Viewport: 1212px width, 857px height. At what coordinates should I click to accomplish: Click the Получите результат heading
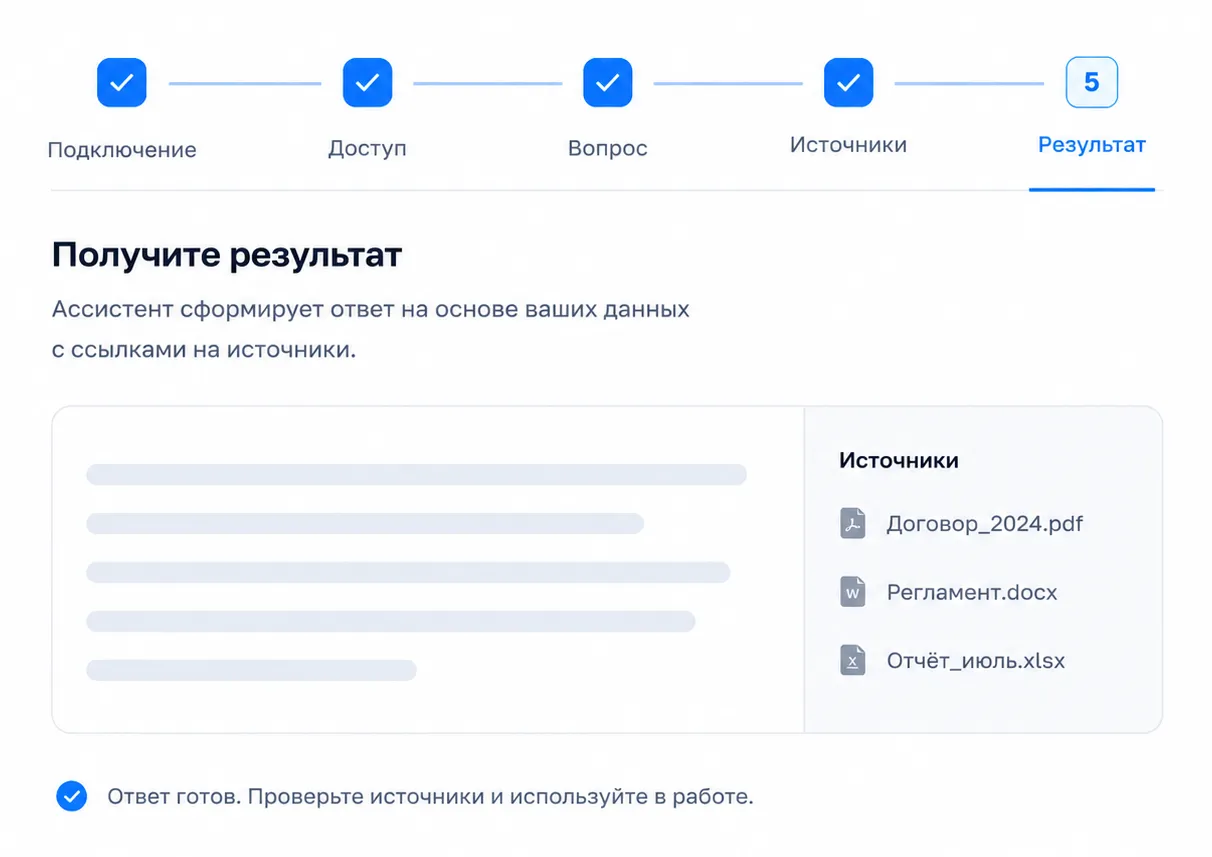(227, 256)
